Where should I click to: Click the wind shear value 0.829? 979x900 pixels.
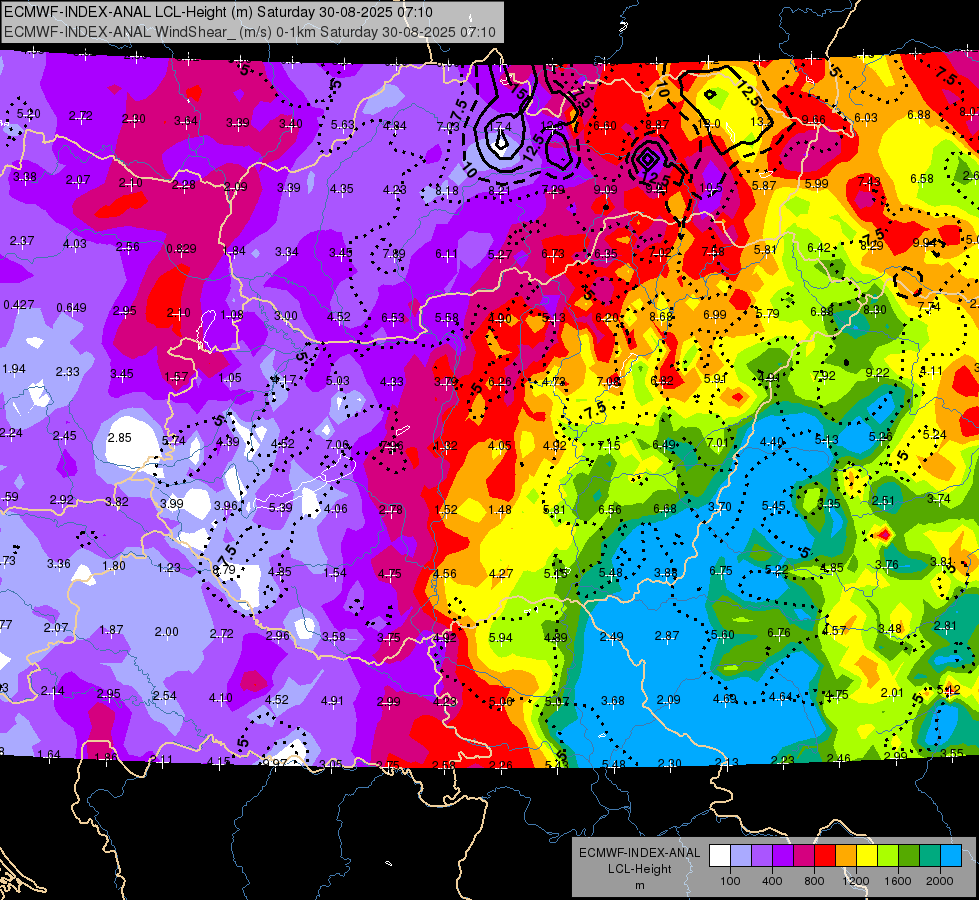181,249
